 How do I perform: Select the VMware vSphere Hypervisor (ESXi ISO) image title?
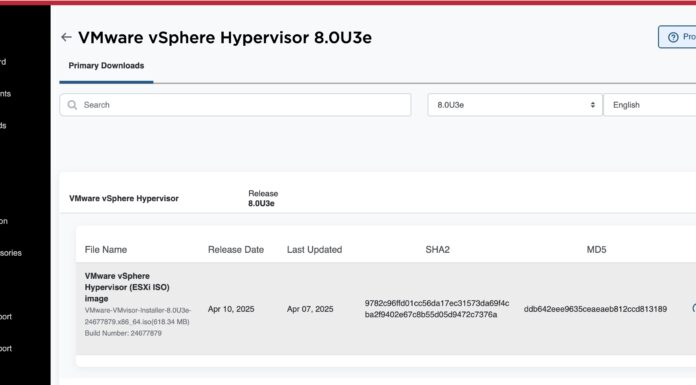coord(127,287)
